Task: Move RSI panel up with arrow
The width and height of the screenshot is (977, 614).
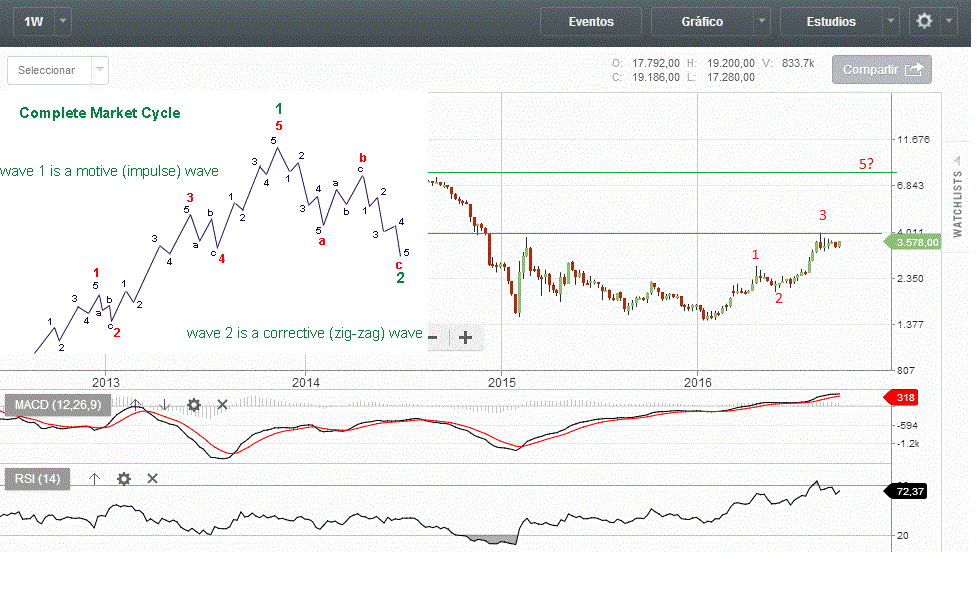Action: click(x=95, y=479)
